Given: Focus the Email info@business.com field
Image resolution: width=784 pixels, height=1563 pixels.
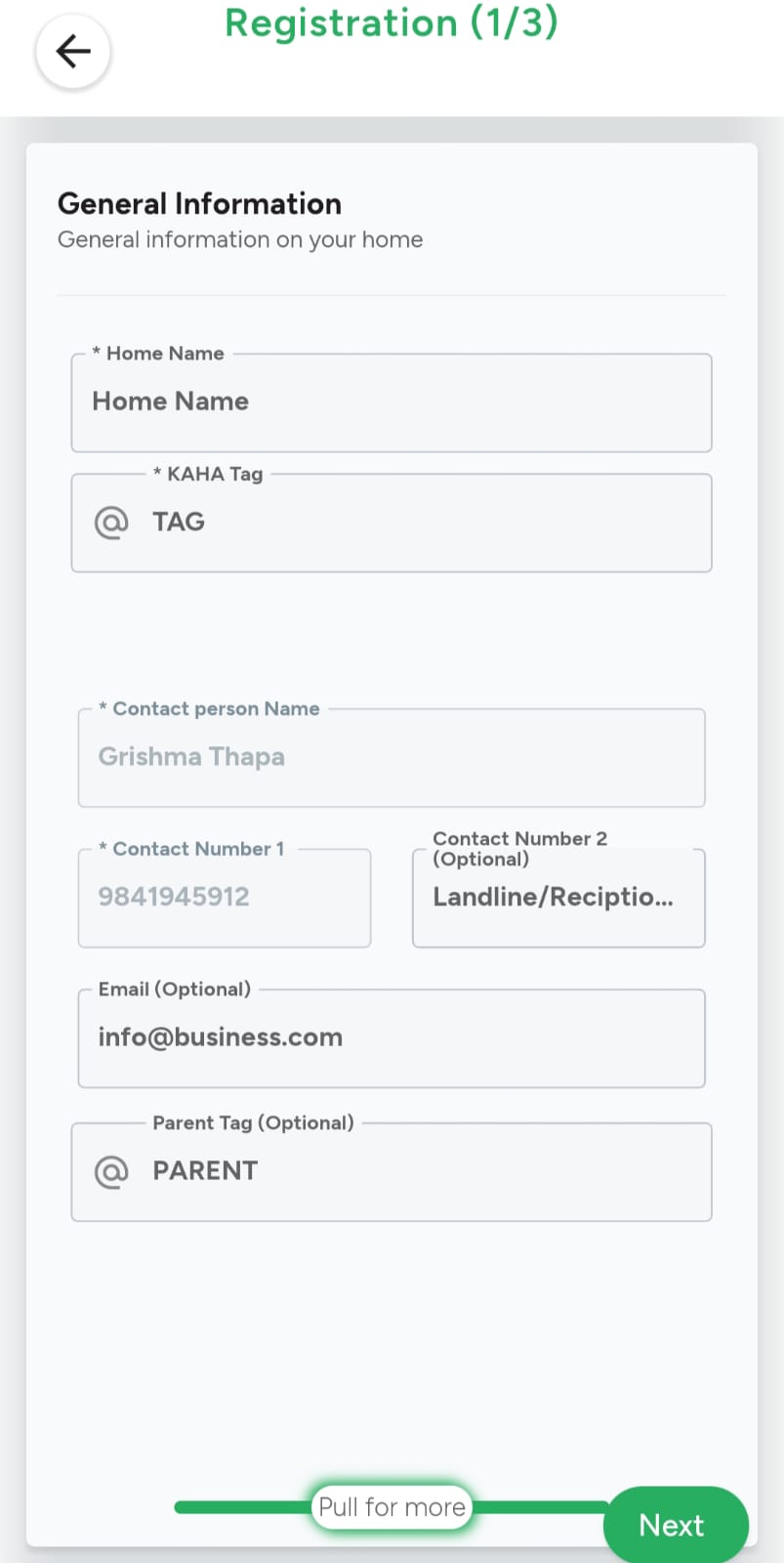Looking at the screenshot, I should (x=391, y=1038).
